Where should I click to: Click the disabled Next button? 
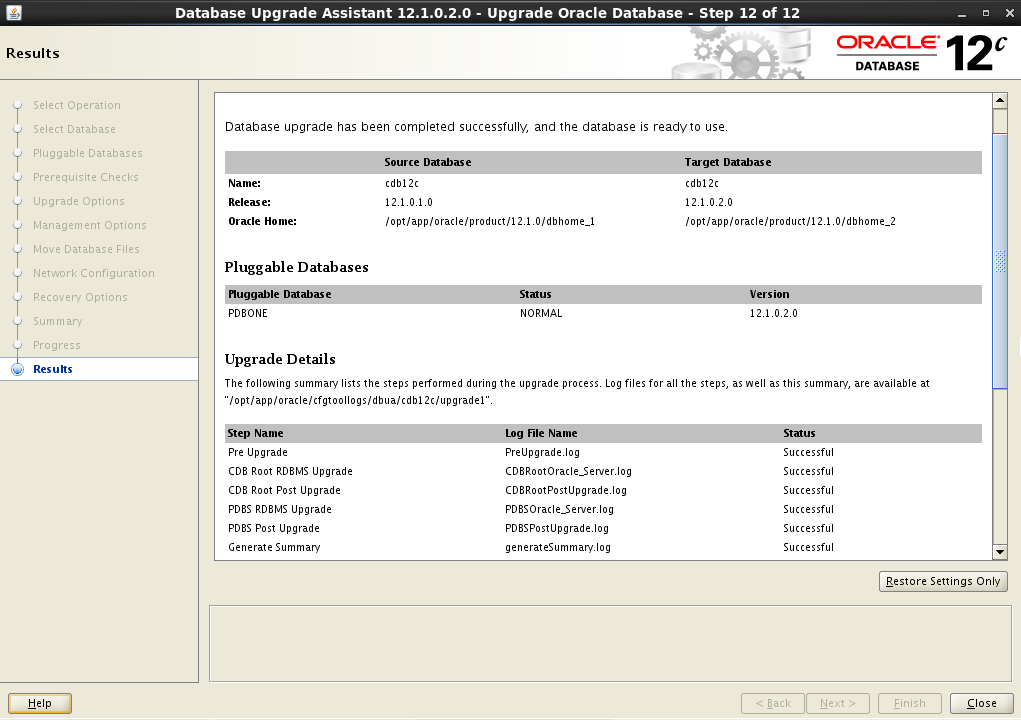(837, 703)
